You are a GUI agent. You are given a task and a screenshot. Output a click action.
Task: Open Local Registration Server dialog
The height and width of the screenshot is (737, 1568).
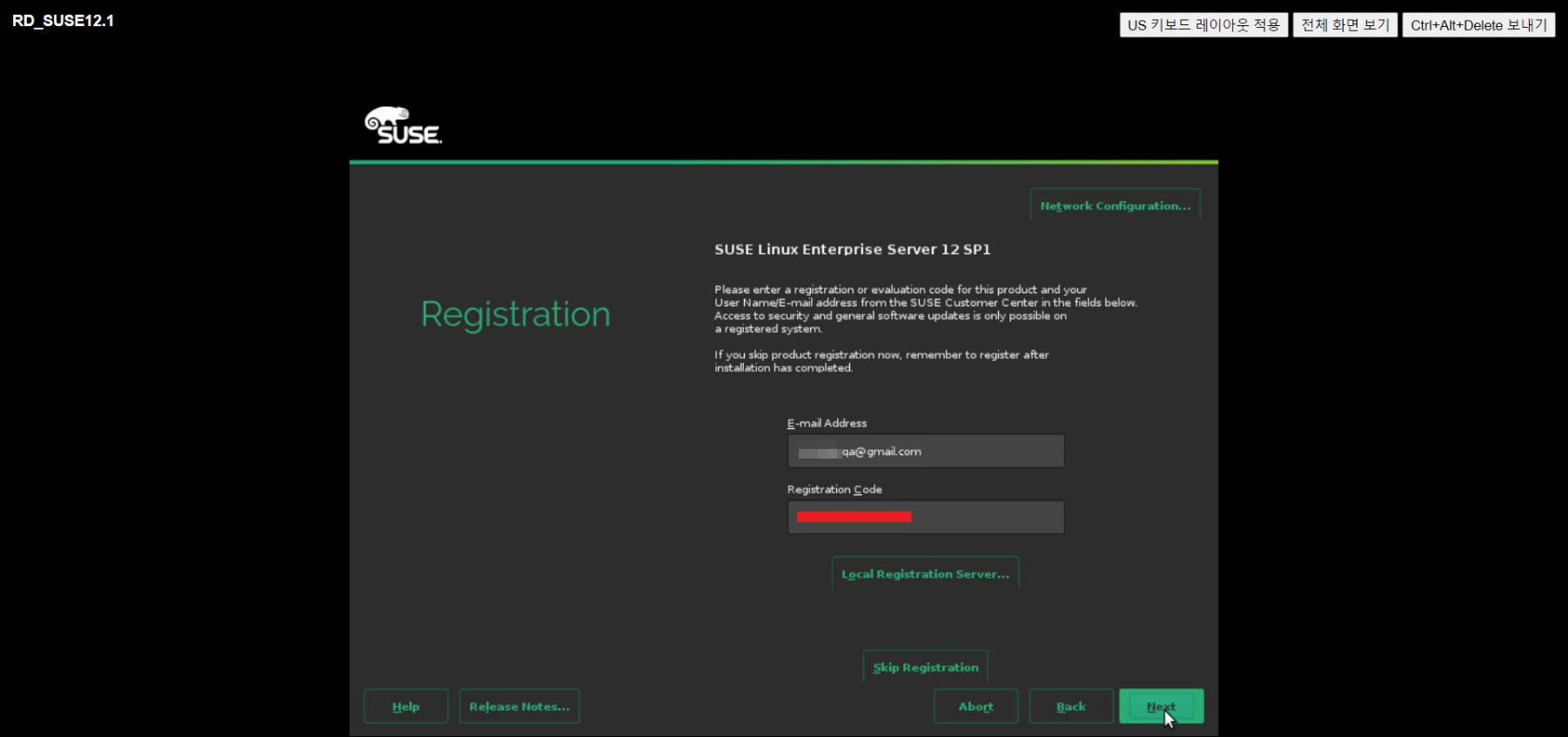pos(925,573)
